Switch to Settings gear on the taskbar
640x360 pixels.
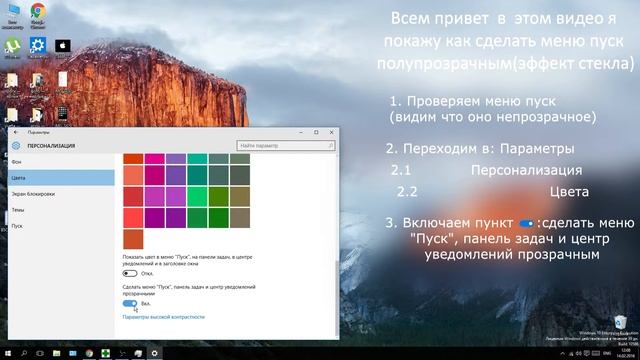click(x=155, y=353)
